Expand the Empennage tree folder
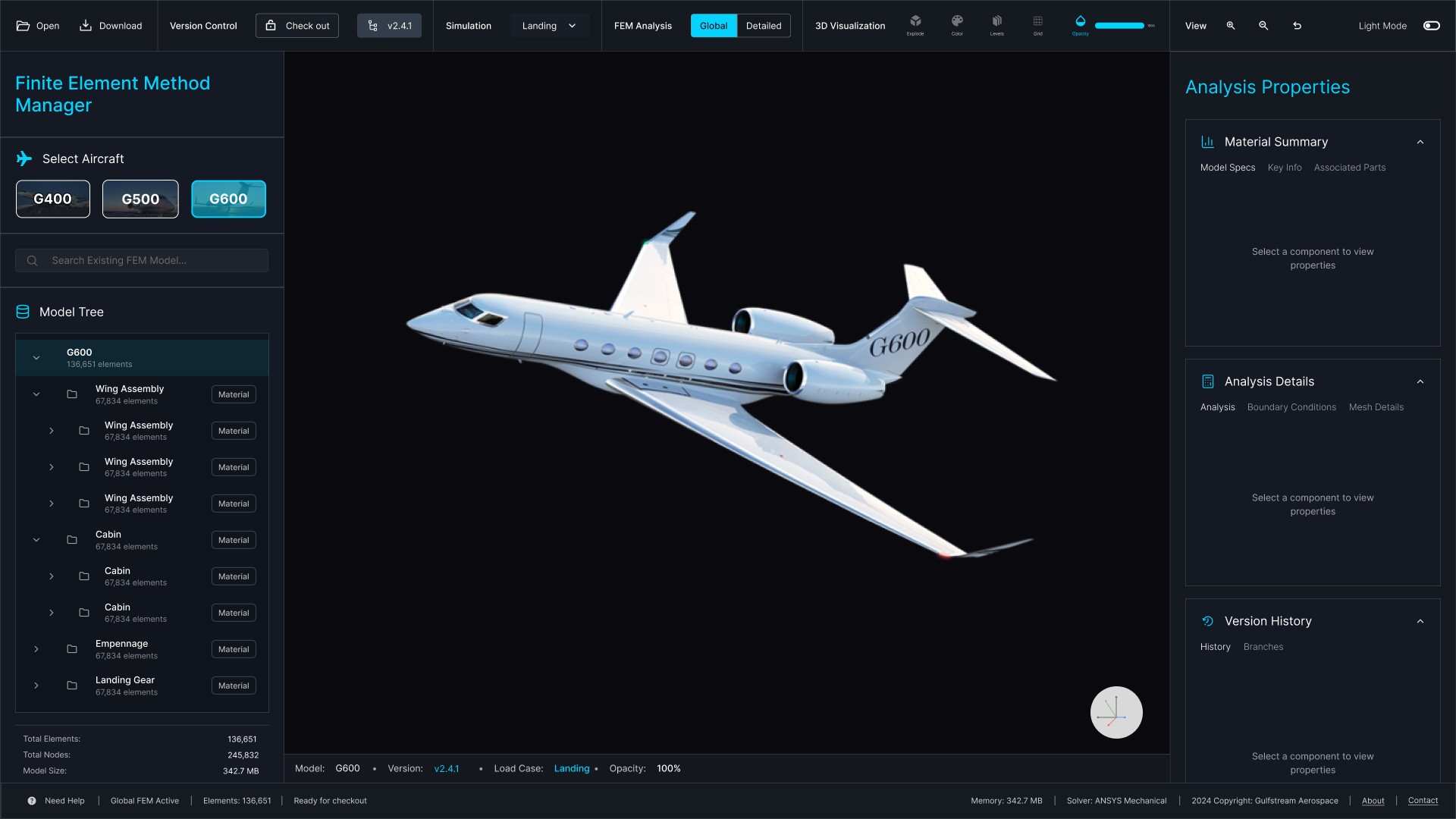 [36, 649]
